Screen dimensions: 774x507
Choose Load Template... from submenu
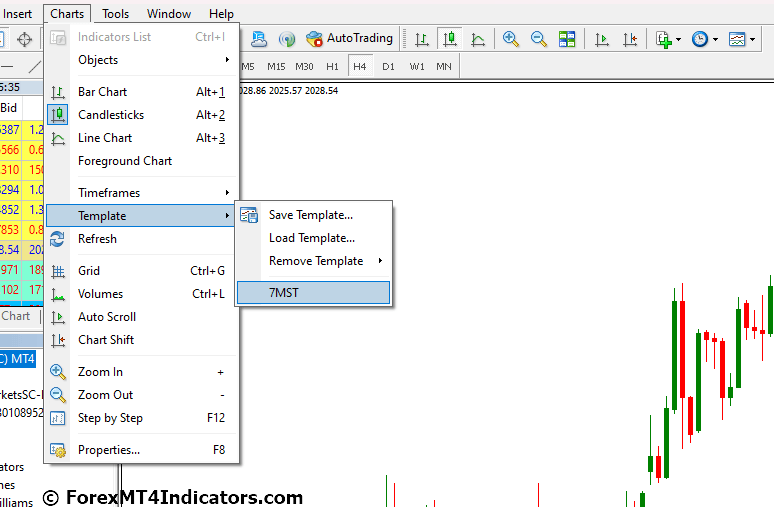coord(311,238)
